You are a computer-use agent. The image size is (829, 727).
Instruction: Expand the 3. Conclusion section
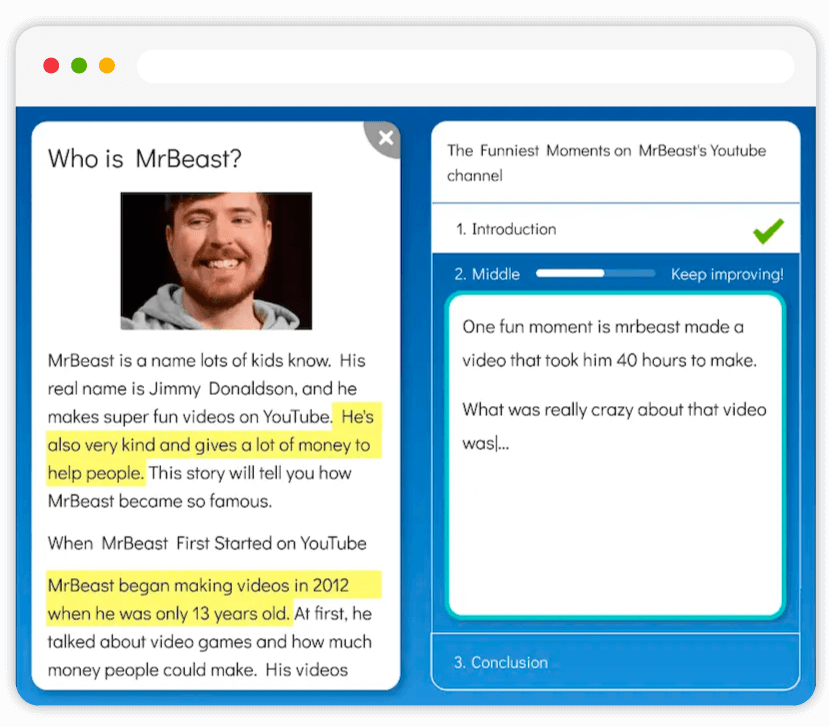click(501, 662)
